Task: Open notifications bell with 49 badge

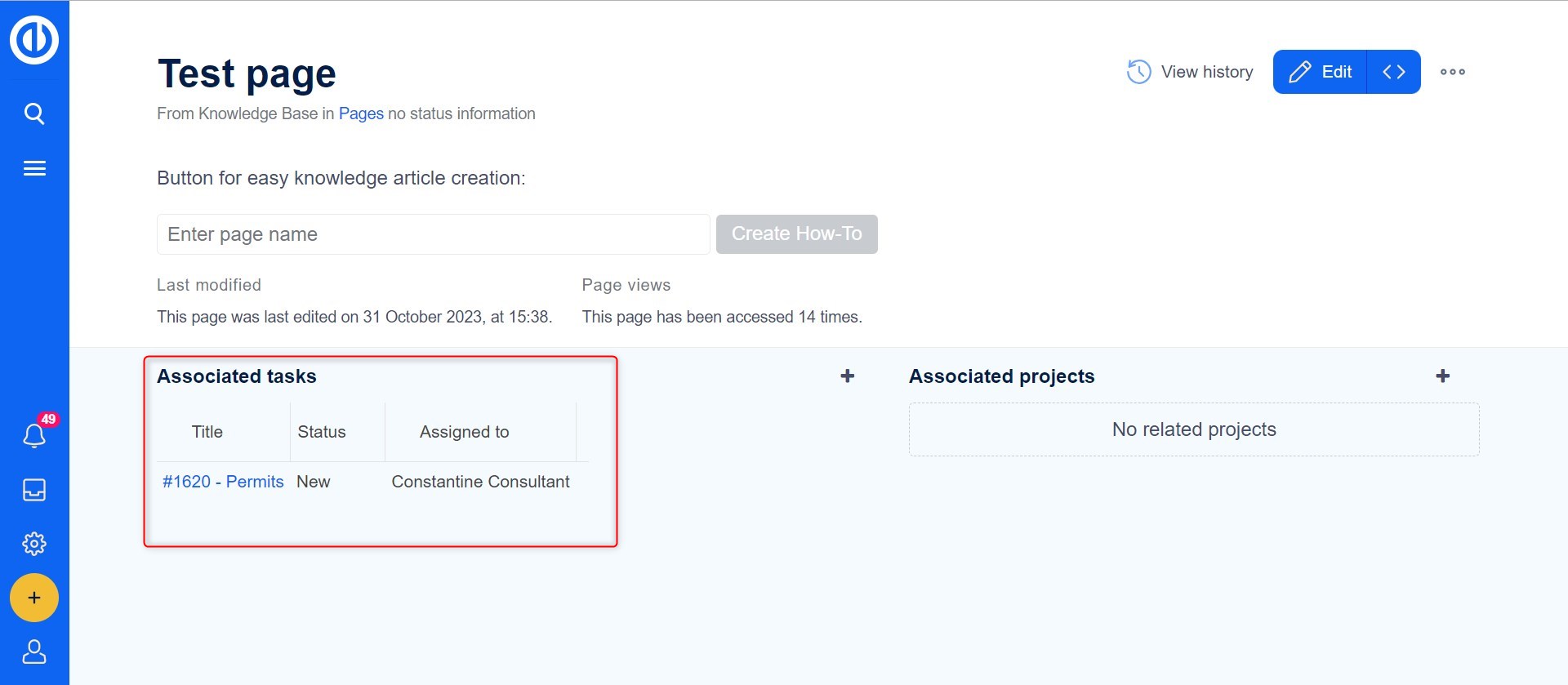Action: pyautogui.click(x=34, y=436)
